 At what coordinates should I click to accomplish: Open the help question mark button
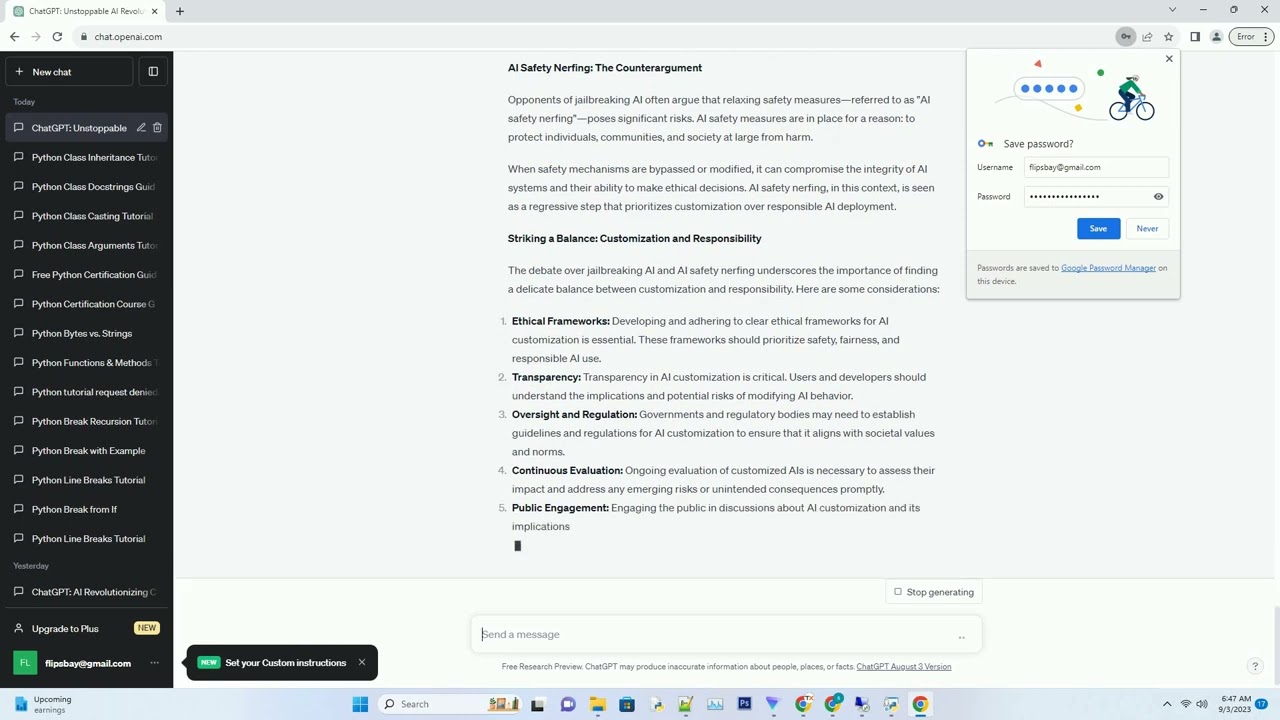click(1255, 666)
